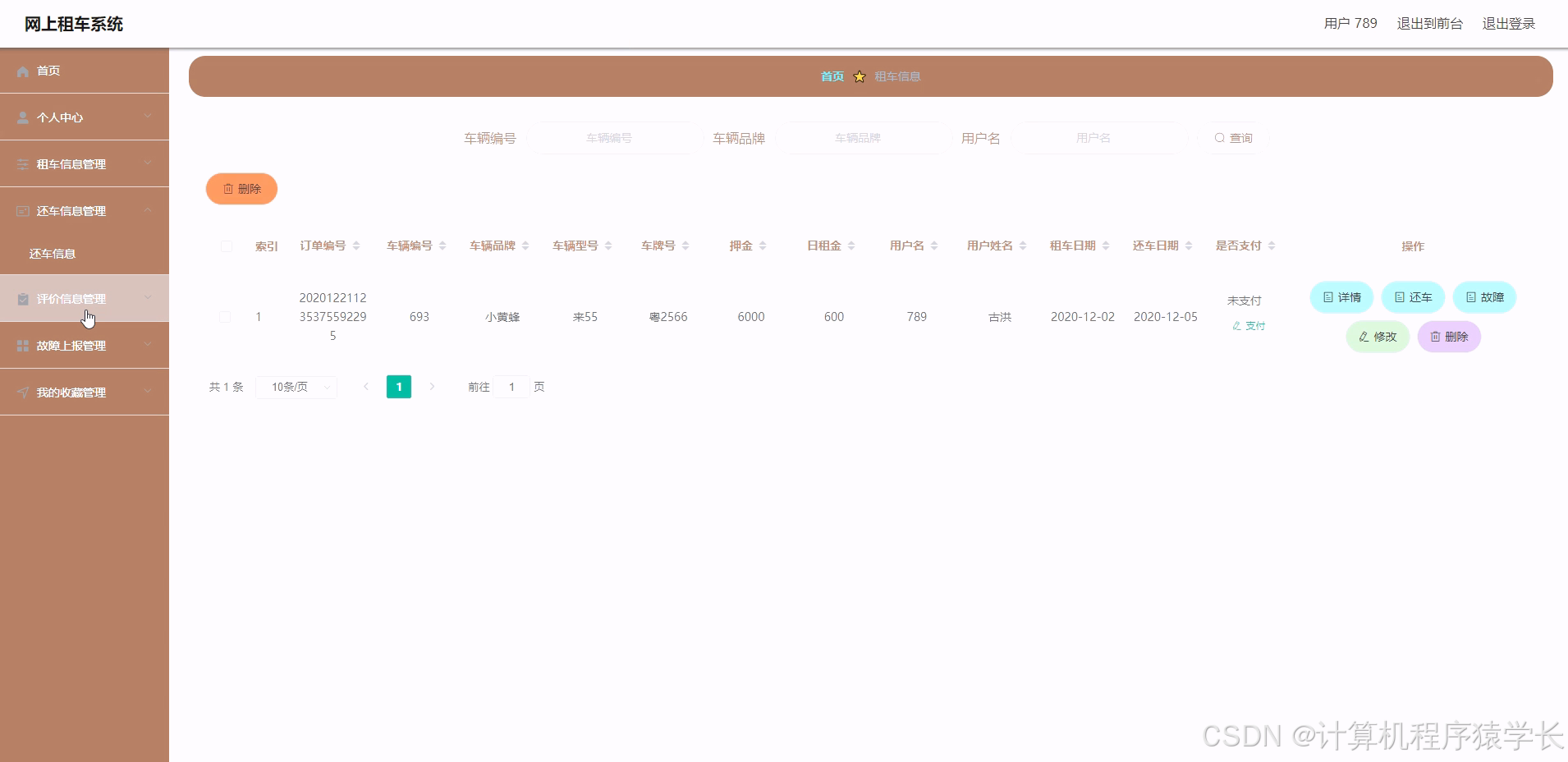This screenshot has height=762, width=1568.
Task: Focus the 车辆编号 search field
Action: pyautogui.click(x=609, y=138)
